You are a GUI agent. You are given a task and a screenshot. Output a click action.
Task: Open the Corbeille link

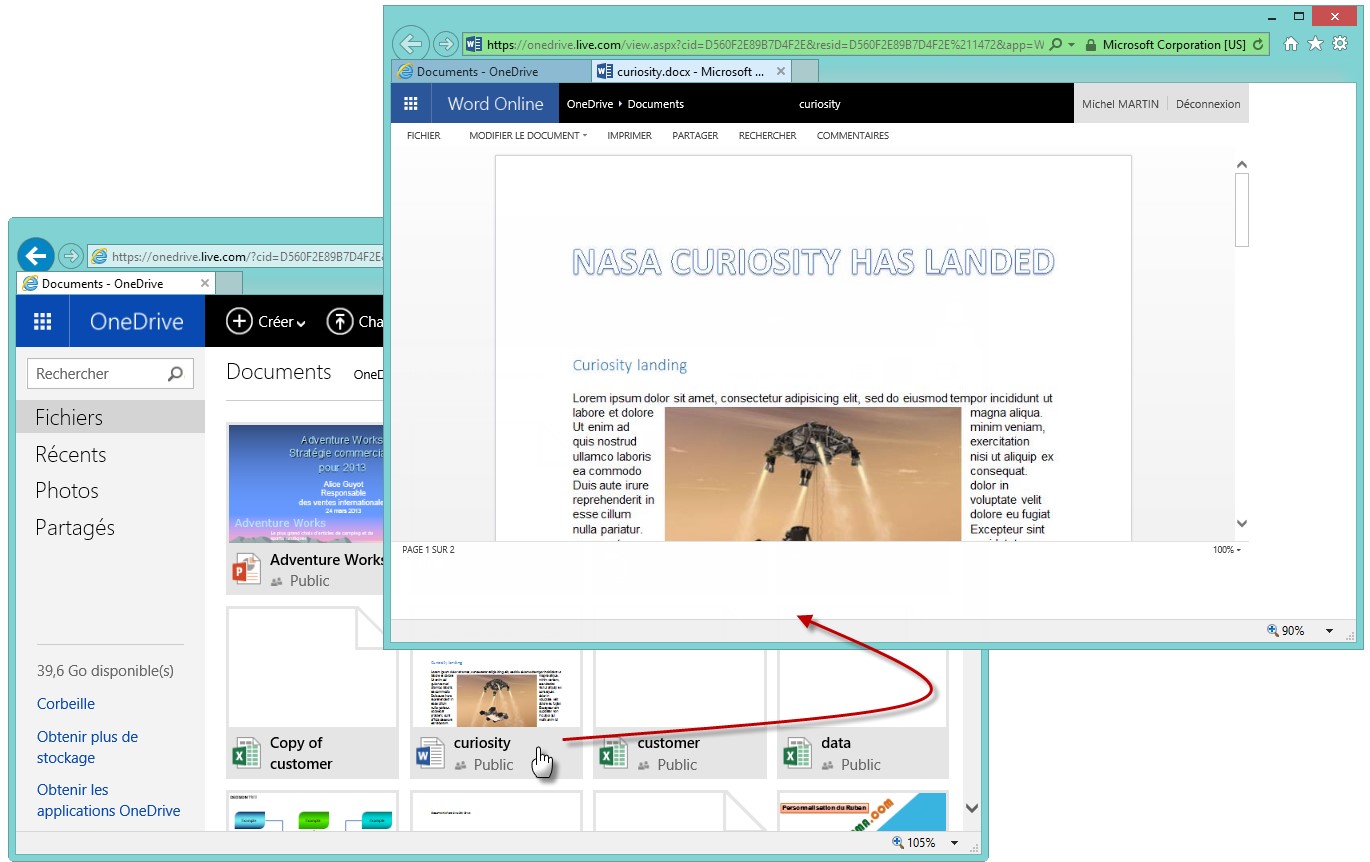[x=66, y=704]
